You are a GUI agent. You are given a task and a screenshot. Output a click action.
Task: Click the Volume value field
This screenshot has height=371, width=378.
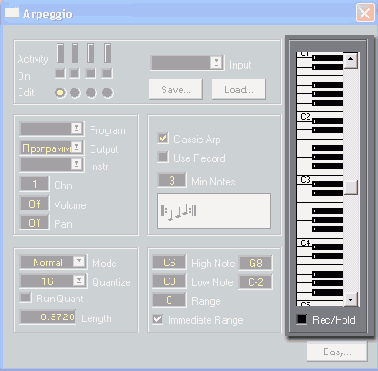point(34,204)
